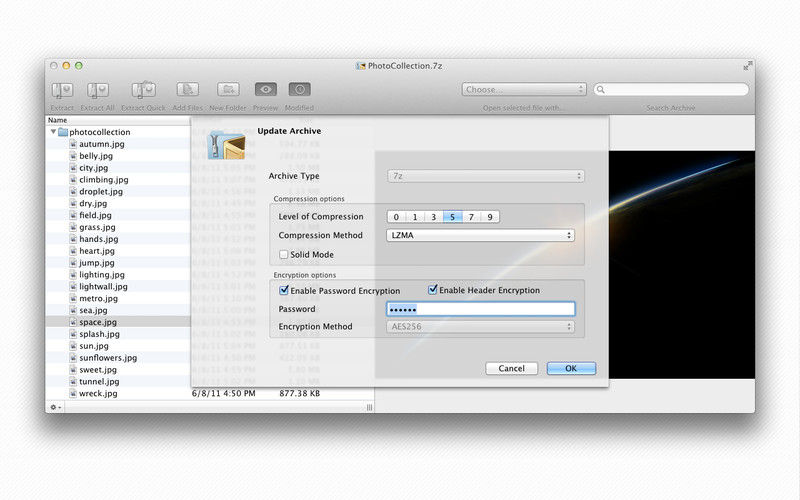Screen dimensions: 800x500
Task: Set compression level to 9
Action: tap(490, 217)
